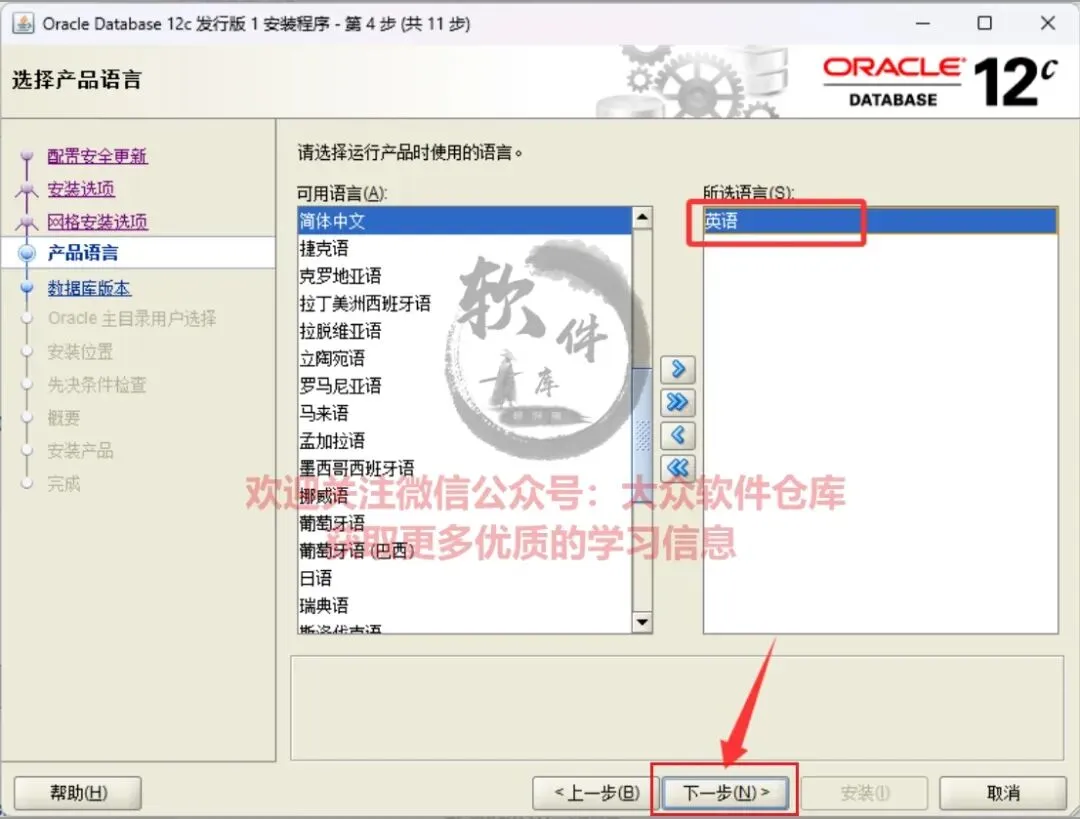Go back with 上一步(B) button
The width and height of the screenshot is (1080, 819).
coord(596,793)
